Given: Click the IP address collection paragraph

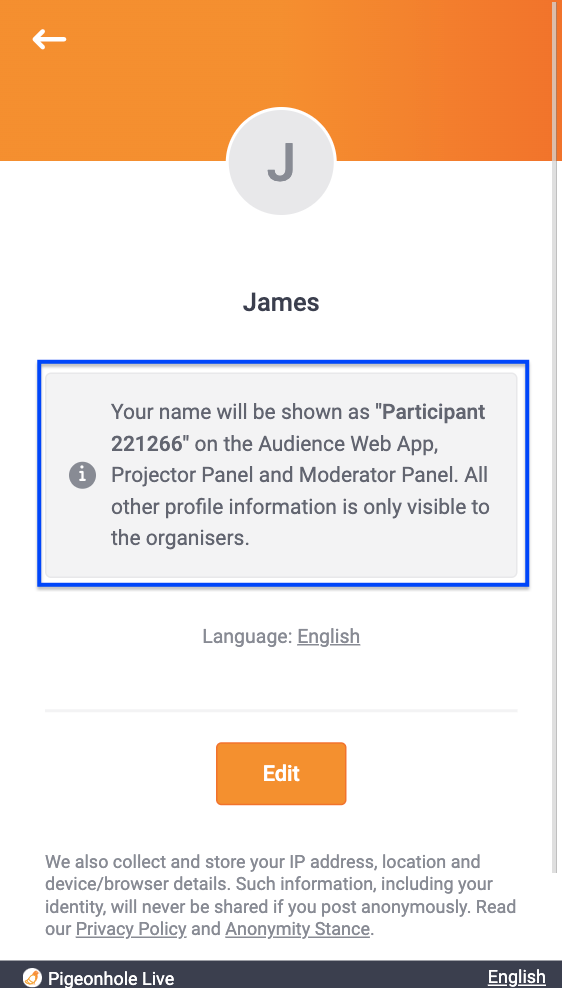Looking at the screenshot, I should point(281,895).
